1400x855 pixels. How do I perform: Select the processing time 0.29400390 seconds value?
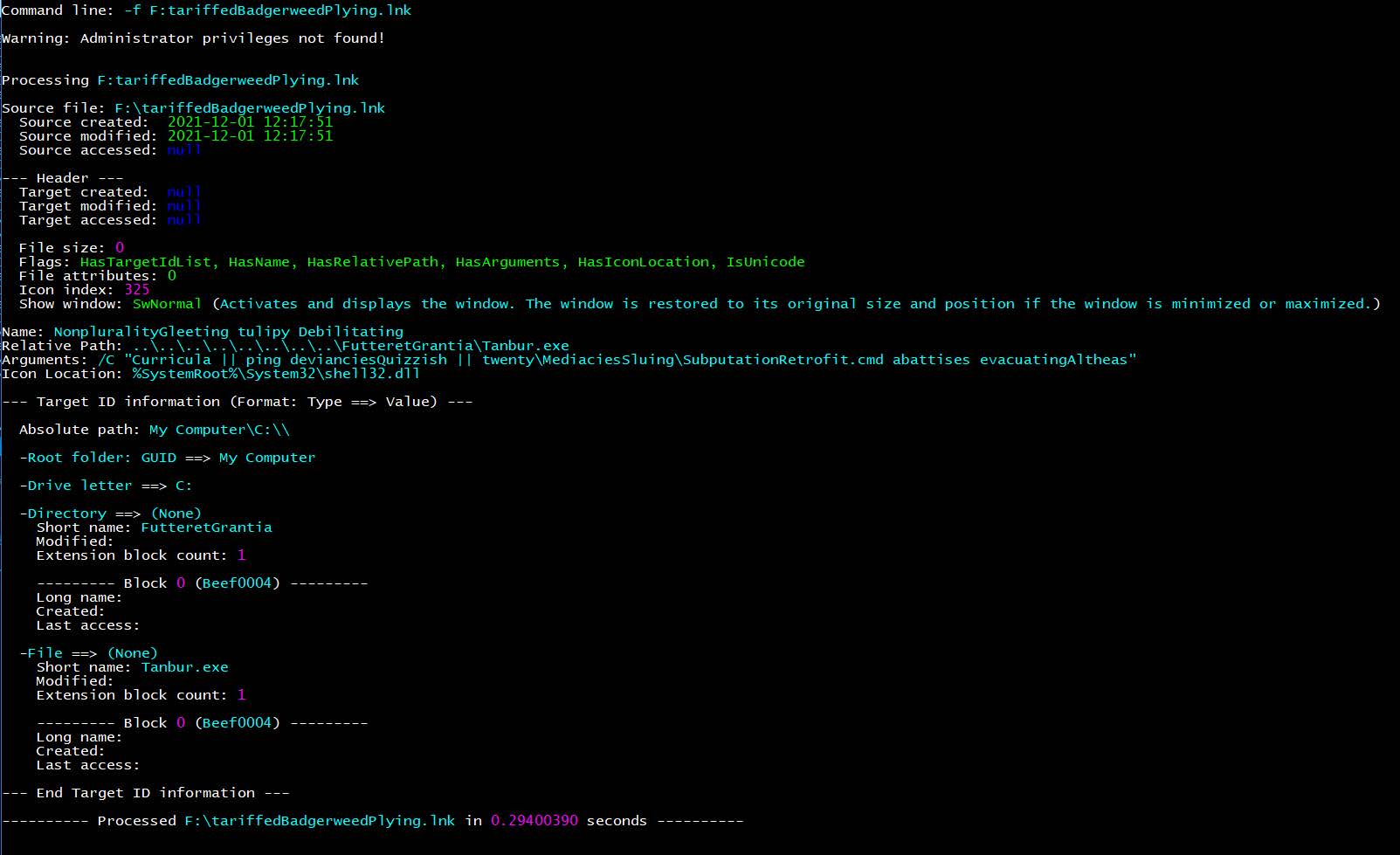(x=534, y=820)
